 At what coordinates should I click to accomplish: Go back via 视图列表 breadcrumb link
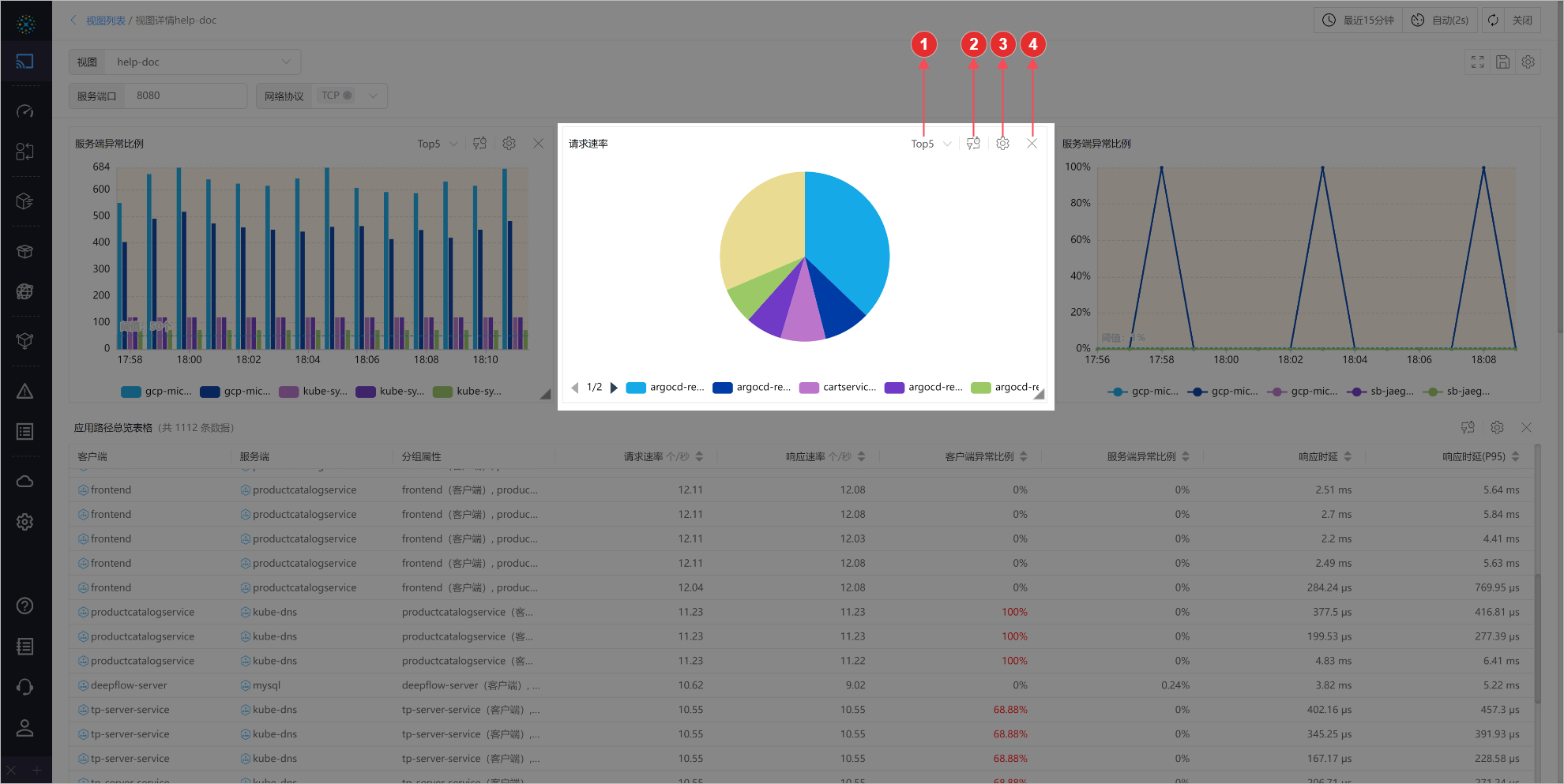pyautogui.click(x=105, y=21)
